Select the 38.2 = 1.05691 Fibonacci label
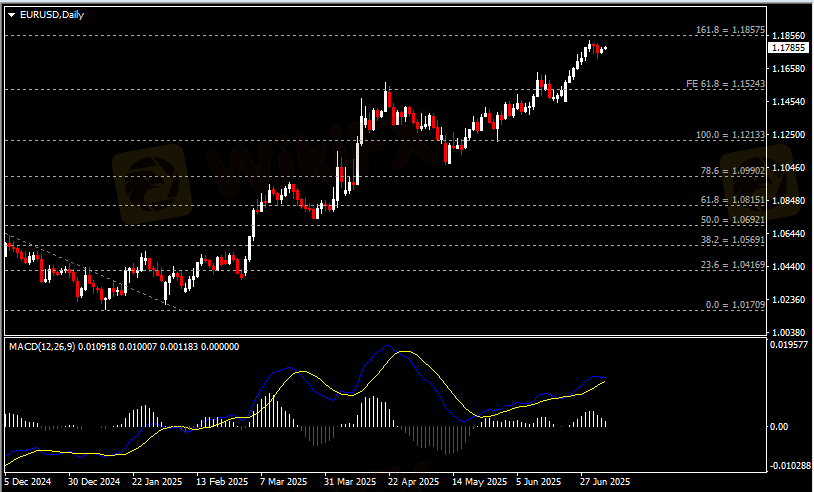The image size is (814, 492). [x=733, y=240]
